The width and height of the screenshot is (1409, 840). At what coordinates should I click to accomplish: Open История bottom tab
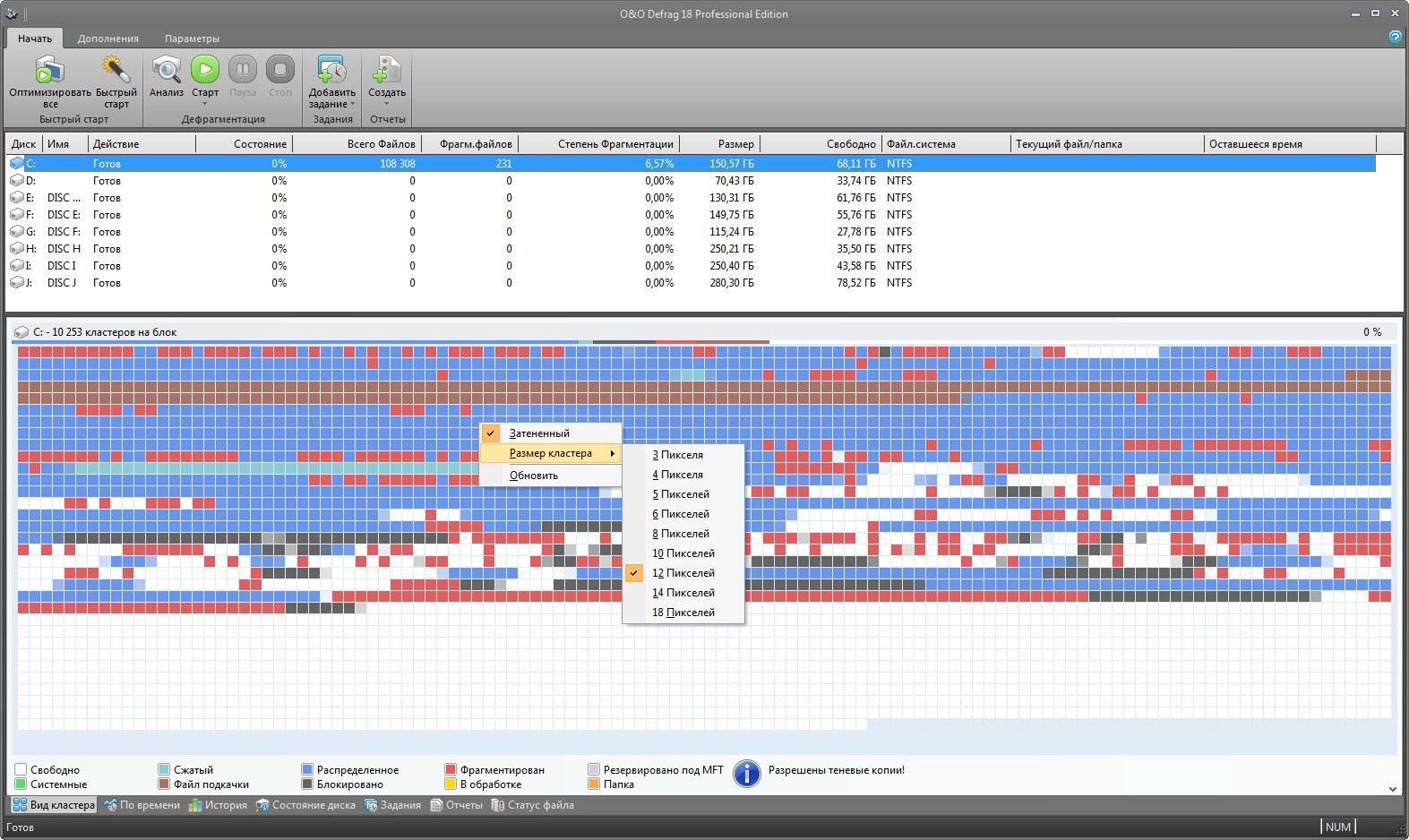[217, 805]
